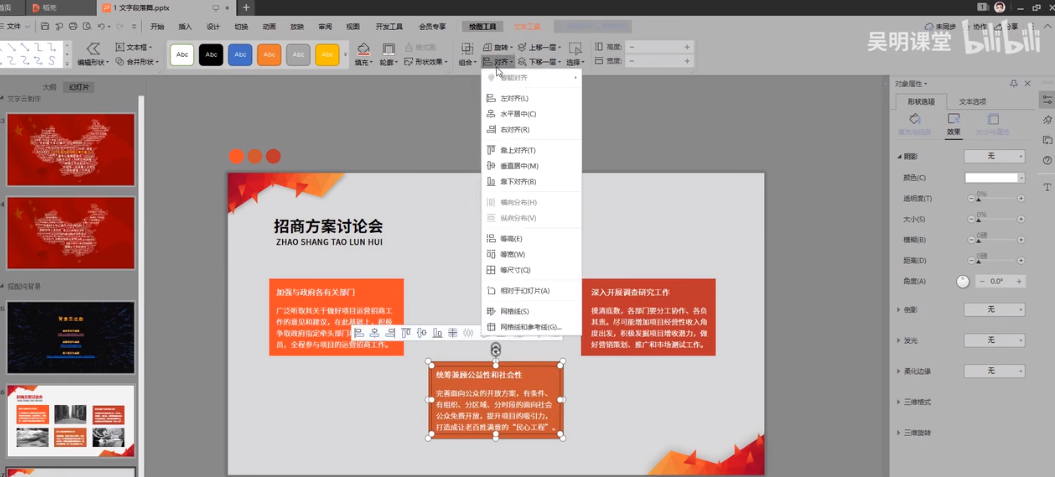1055x477 pixels.
Task: Click the 文本框 text box tool
Action: coord(134,47)
